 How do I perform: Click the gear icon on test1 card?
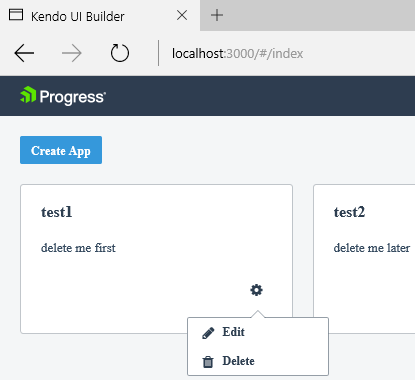pos(256,290)
